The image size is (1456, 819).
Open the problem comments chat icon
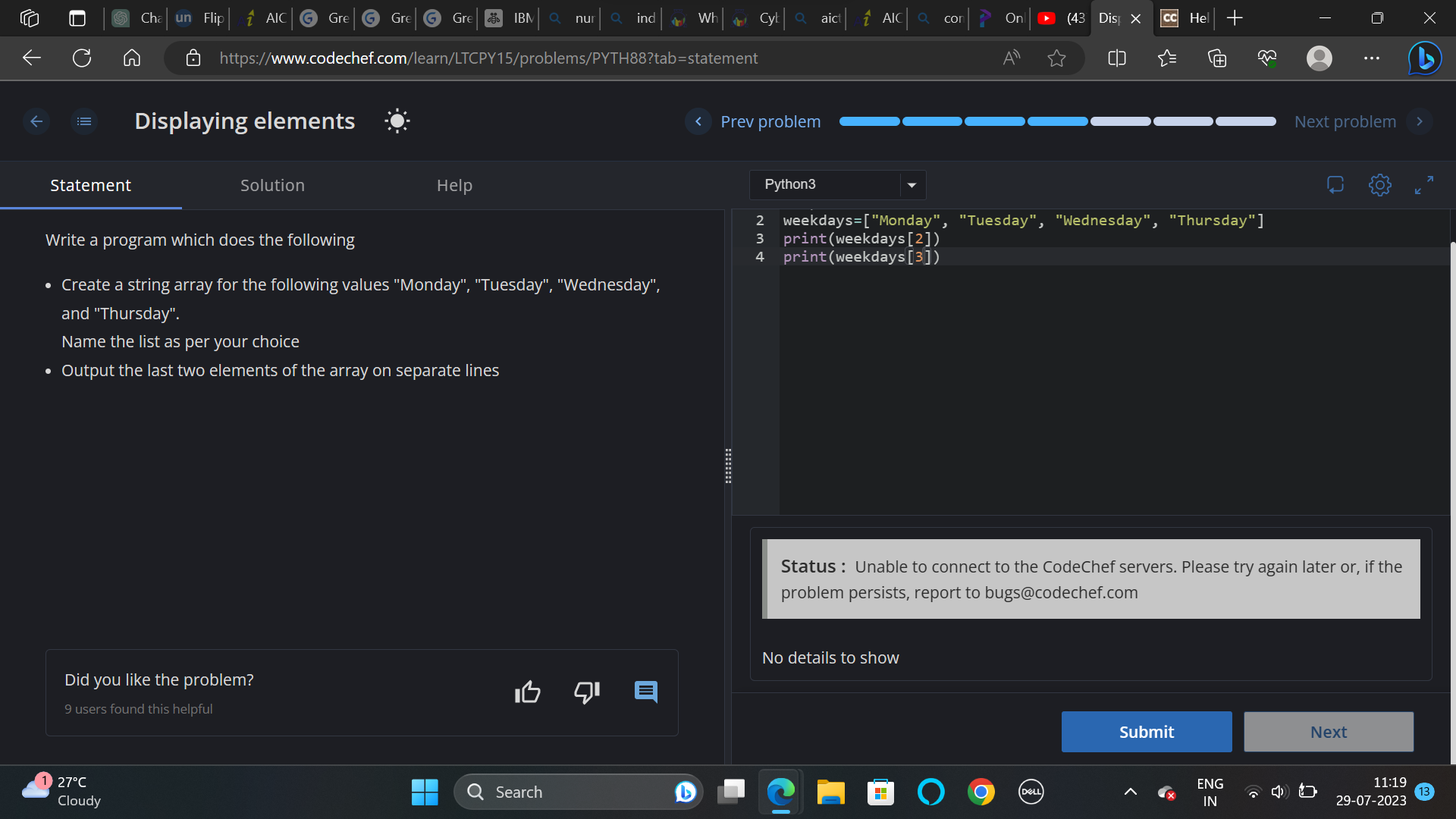[x=645, y=692]
